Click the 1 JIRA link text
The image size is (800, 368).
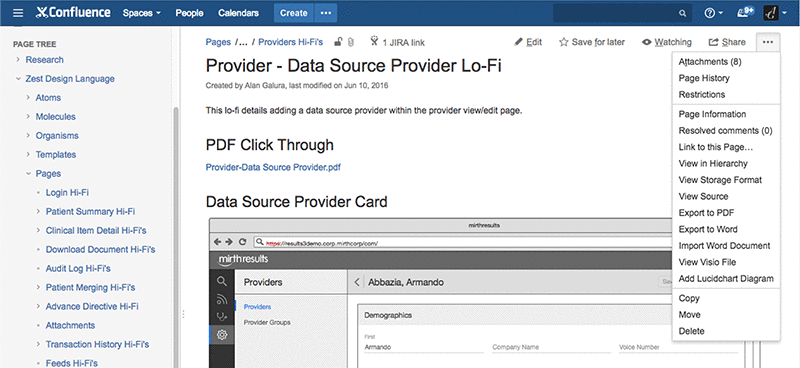click(x=404, y=43)
